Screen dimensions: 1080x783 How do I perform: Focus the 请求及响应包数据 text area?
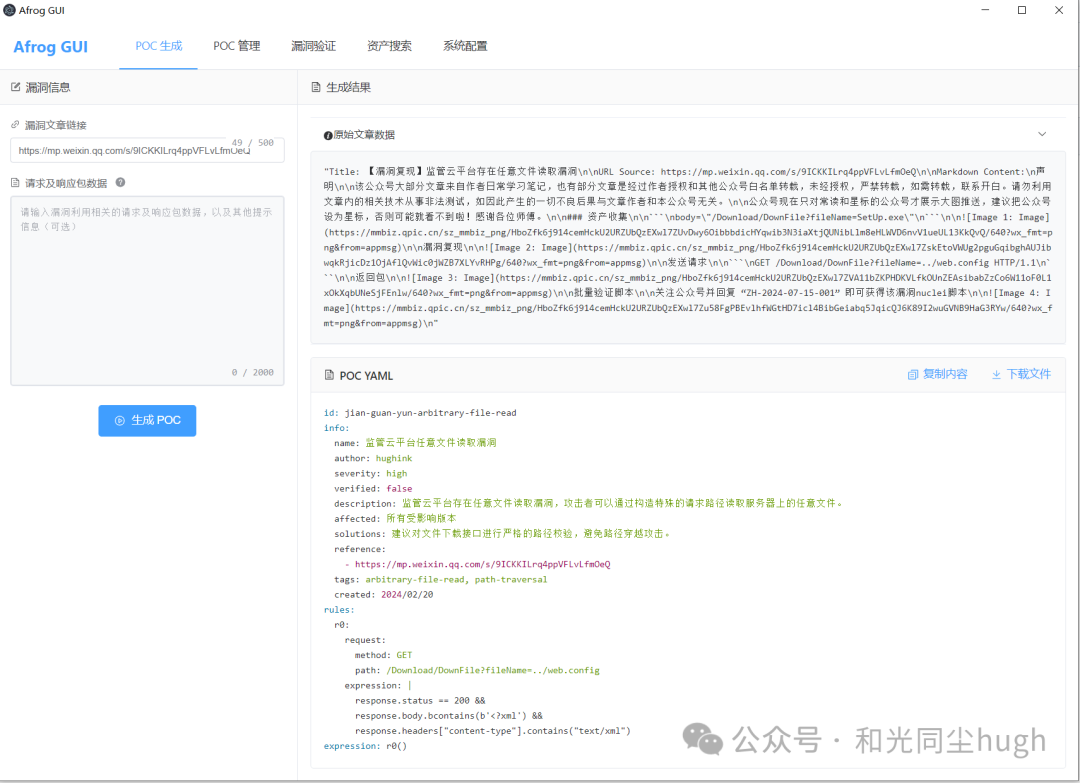[x=147, y=291]
